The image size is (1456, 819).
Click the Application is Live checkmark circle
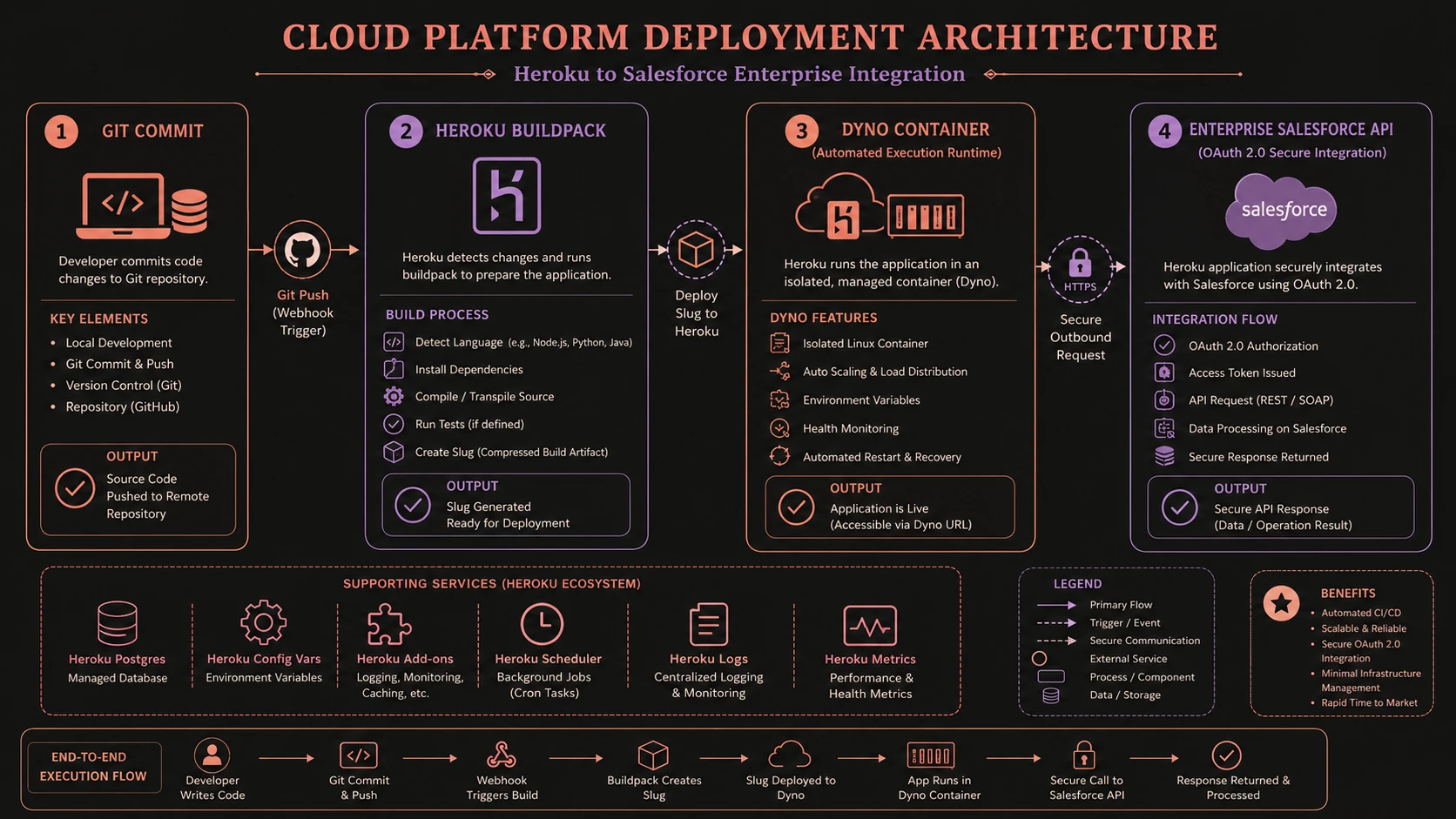[796, 507]
